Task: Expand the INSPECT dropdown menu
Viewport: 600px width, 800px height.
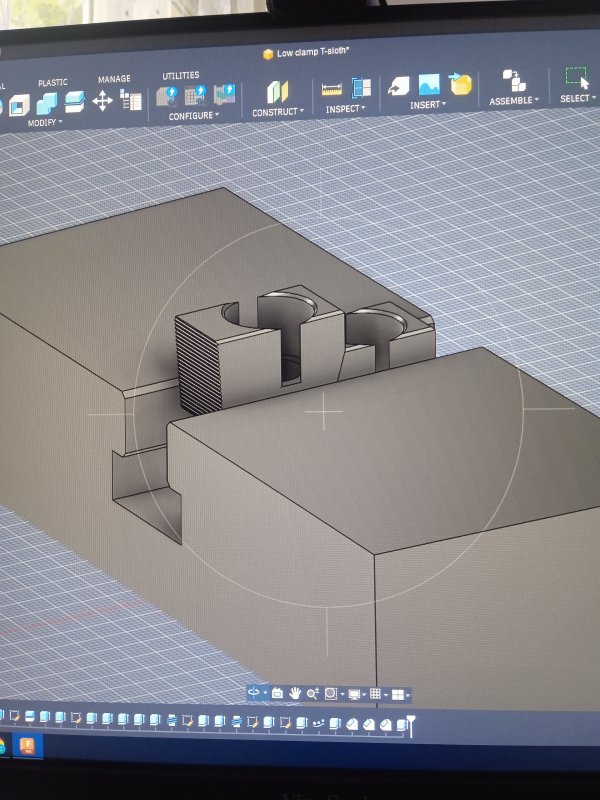Action: [x=345, y=109]
